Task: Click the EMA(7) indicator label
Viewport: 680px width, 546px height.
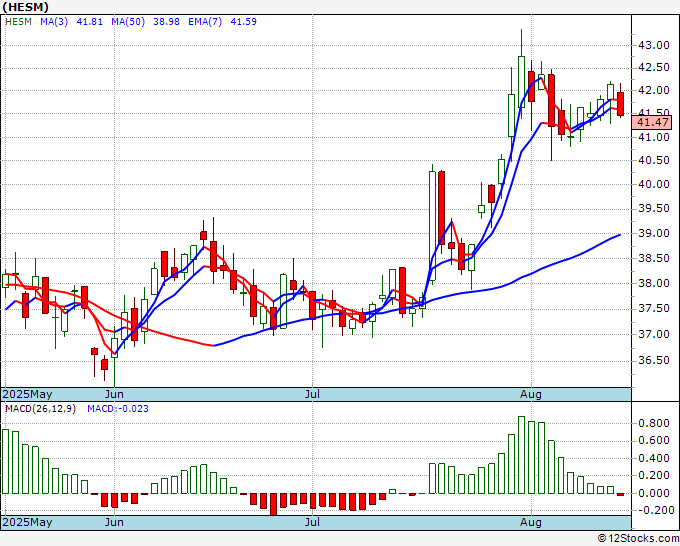Action: (205, 21)
